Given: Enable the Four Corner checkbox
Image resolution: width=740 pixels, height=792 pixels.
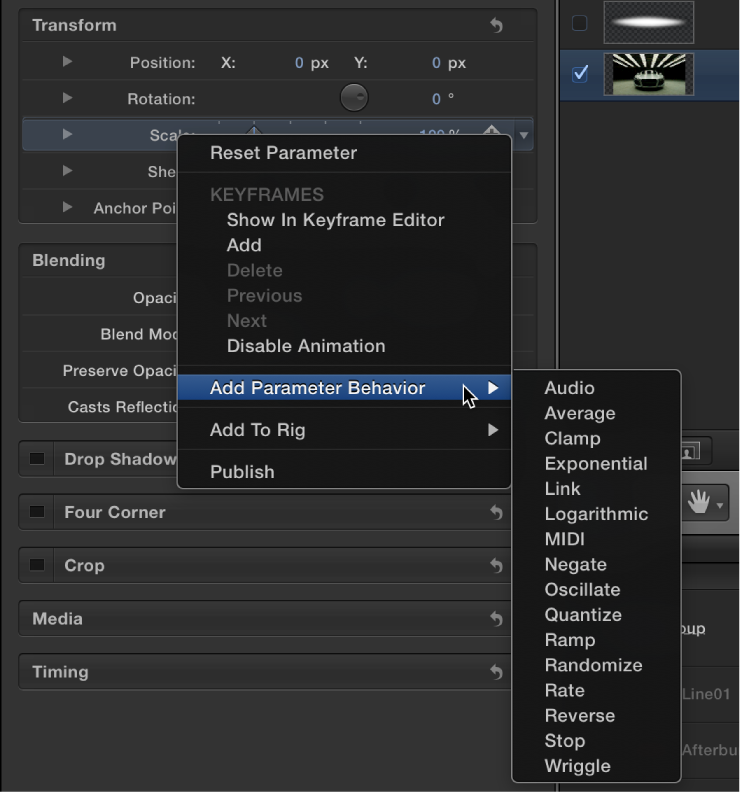Looking at the screenshot, I should pyautogui.click(x=37, y=512).
